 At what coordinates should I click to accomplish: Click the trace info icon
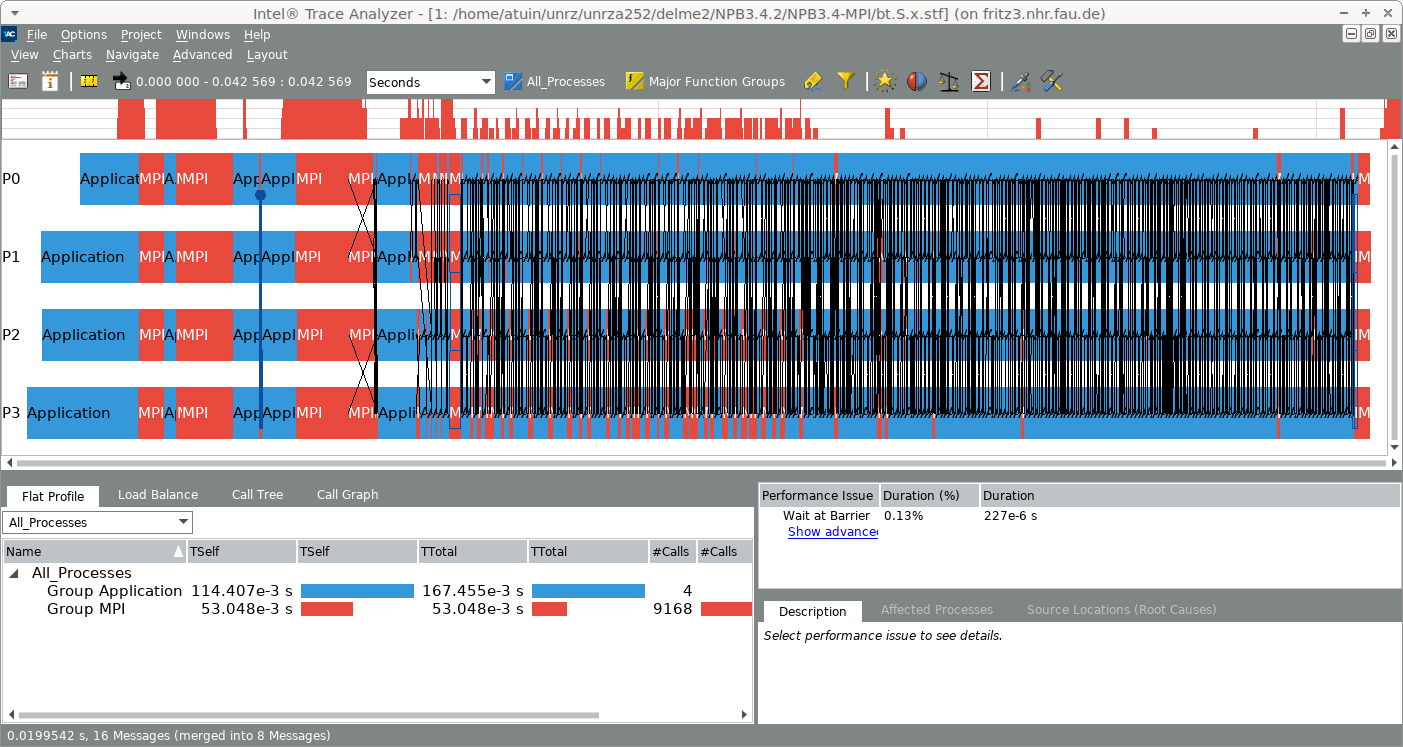[50, 81]
